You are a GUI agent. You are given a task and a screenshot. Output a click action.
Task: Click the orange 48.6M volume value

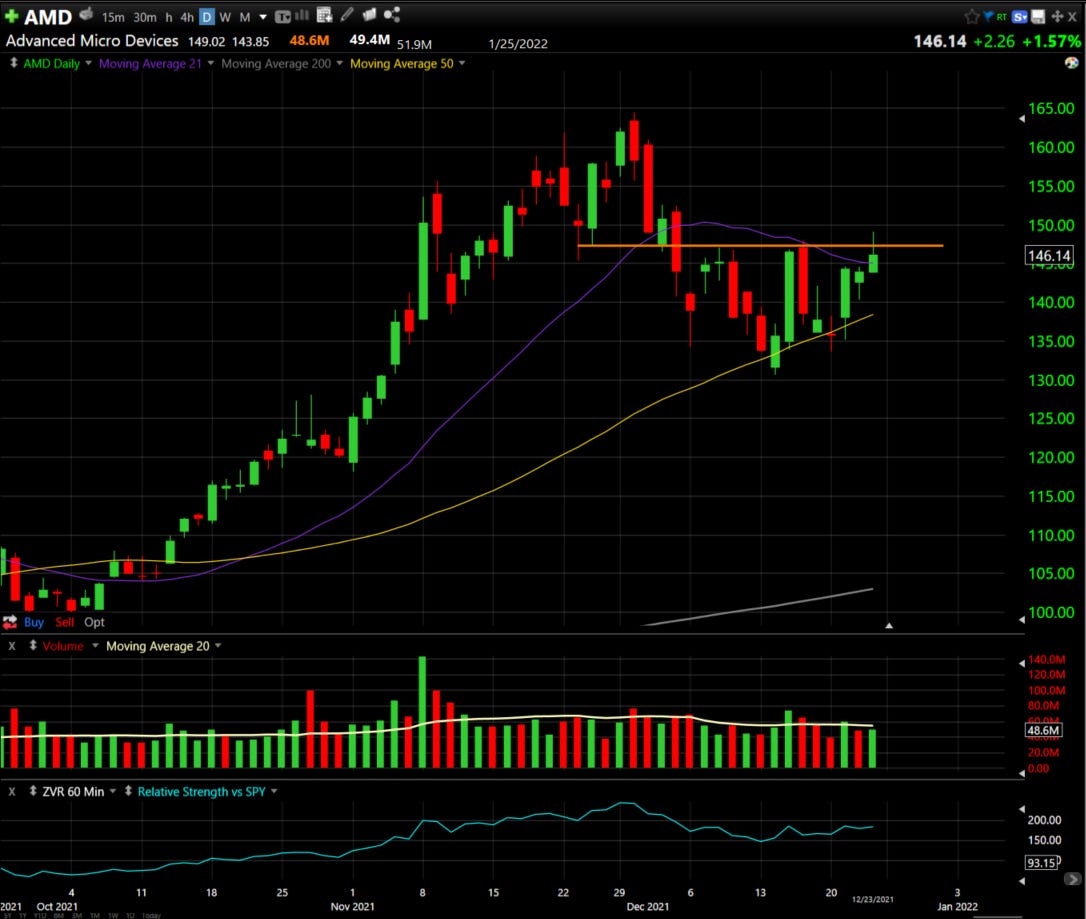click(309, 40)
